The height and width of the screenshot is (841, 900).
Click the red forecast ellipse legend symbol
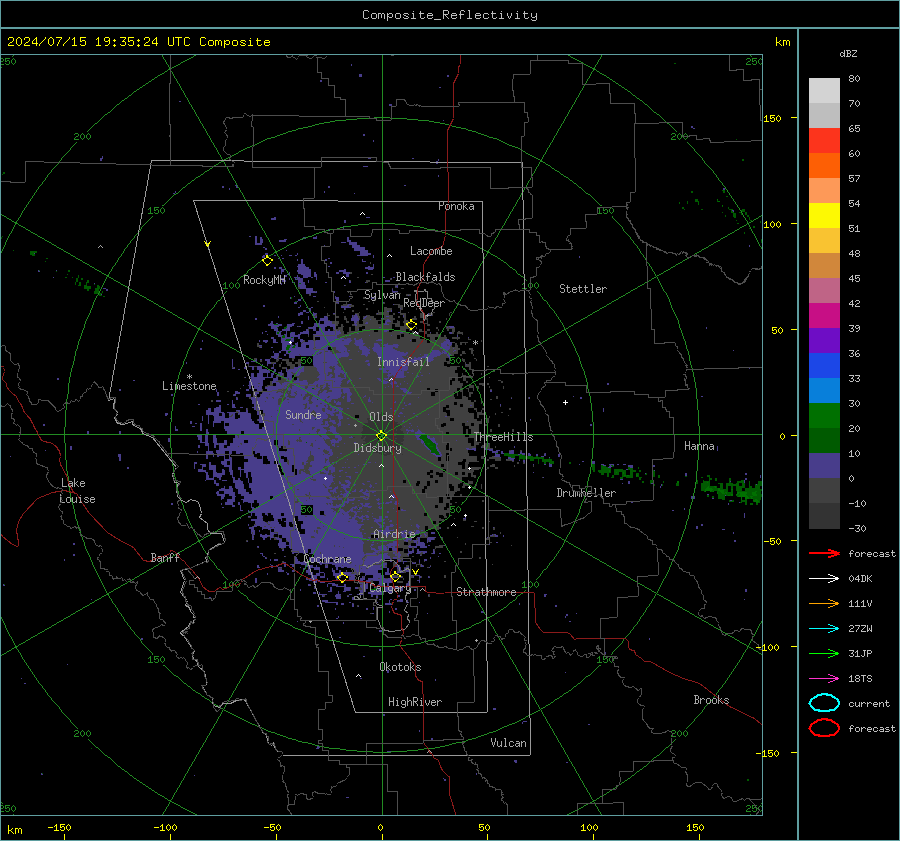point(824,728)
